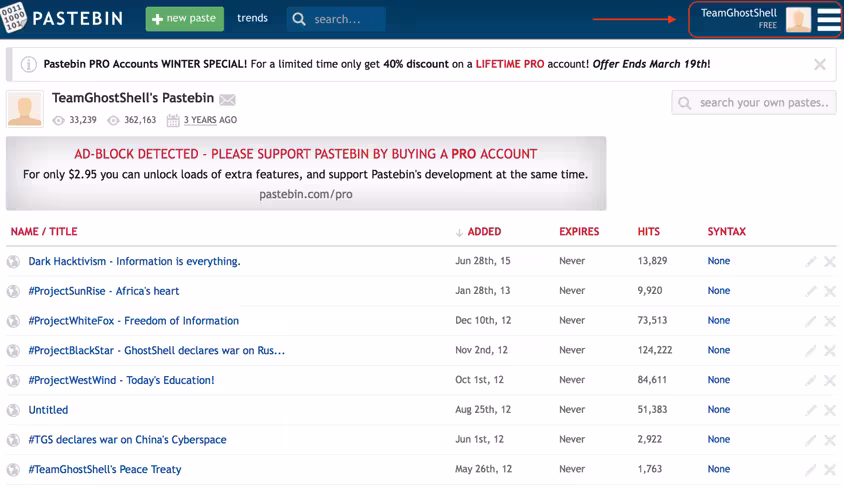This screenshot has width=844, height=488.
Task: Click the calendar icon beside 3 YEARS AGO
Action: [x=173, y=120]
